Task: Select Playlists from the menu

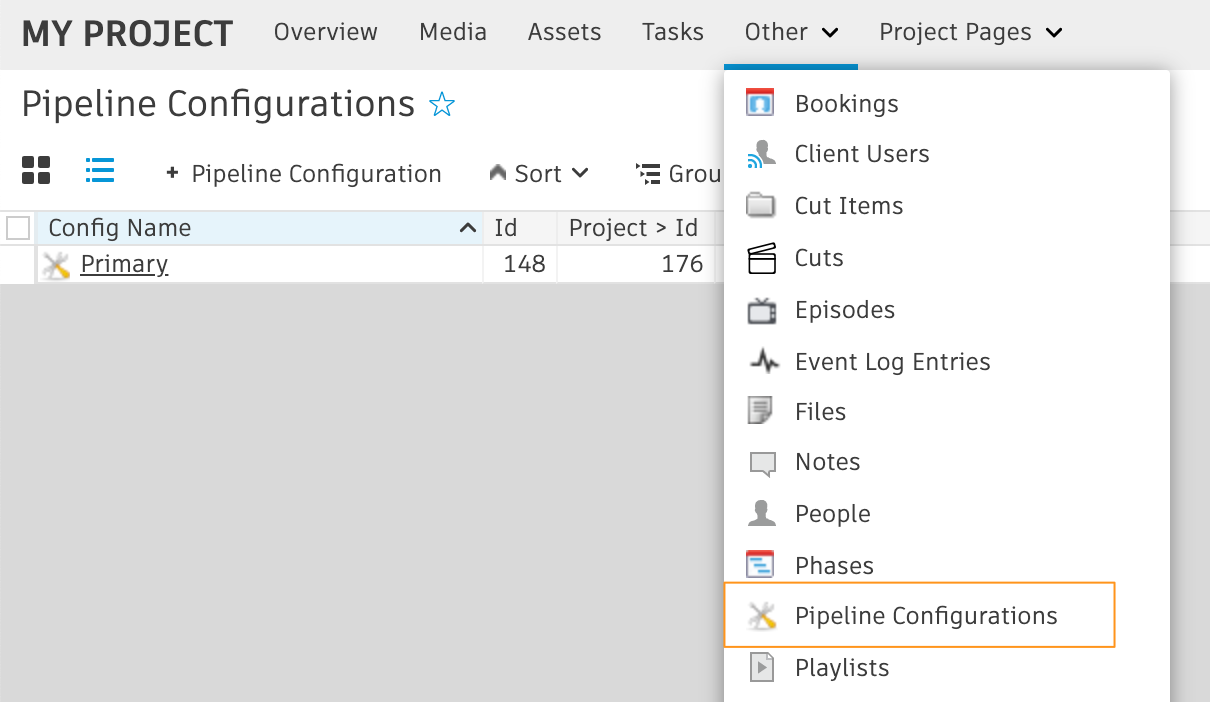Action: coord(841,668)
